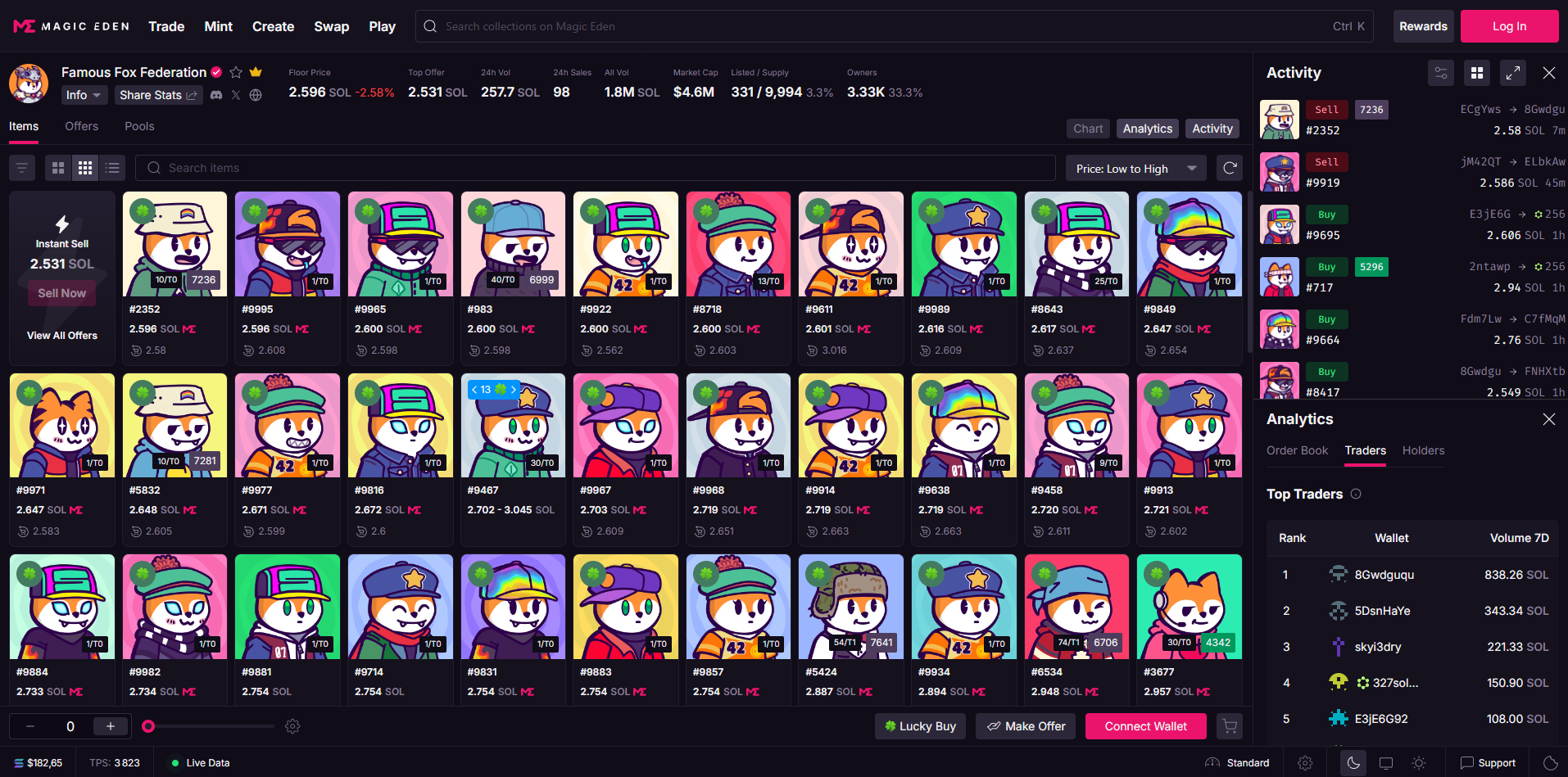The image size is (1568, 777).
Task: Switch to list view layout
Action: pos(112,168)
